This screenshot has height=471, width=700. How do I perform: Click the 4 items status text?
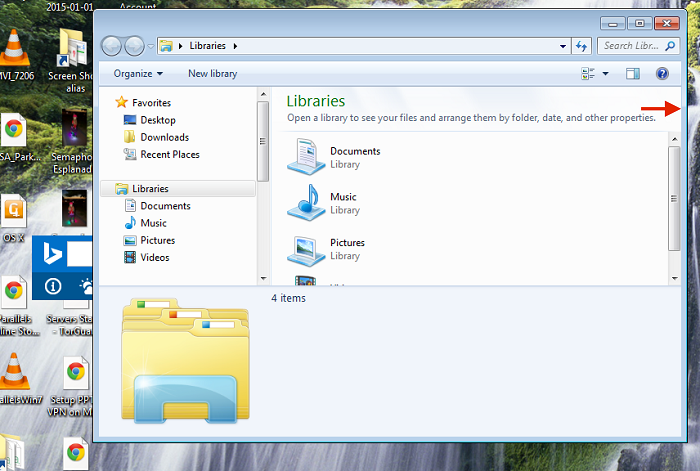288,298
